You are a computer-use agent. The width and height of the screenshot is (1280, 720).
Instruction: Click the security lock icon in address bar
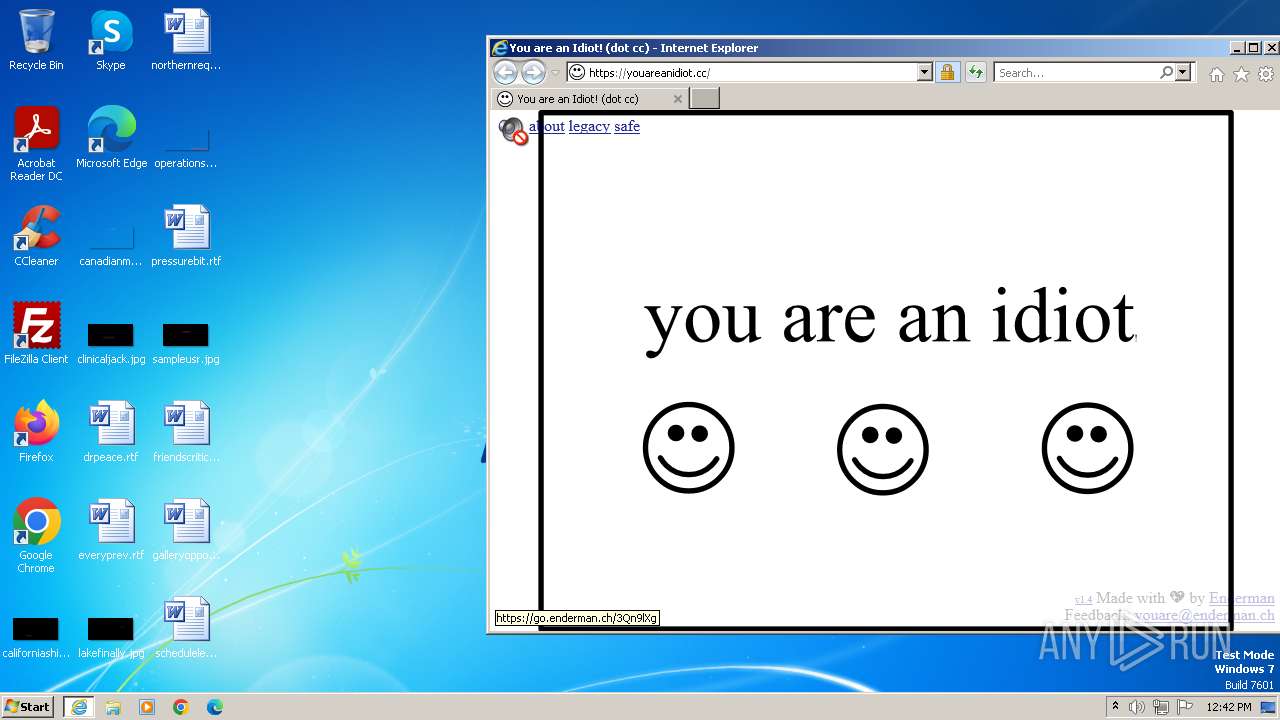click(x=947, y=72)
